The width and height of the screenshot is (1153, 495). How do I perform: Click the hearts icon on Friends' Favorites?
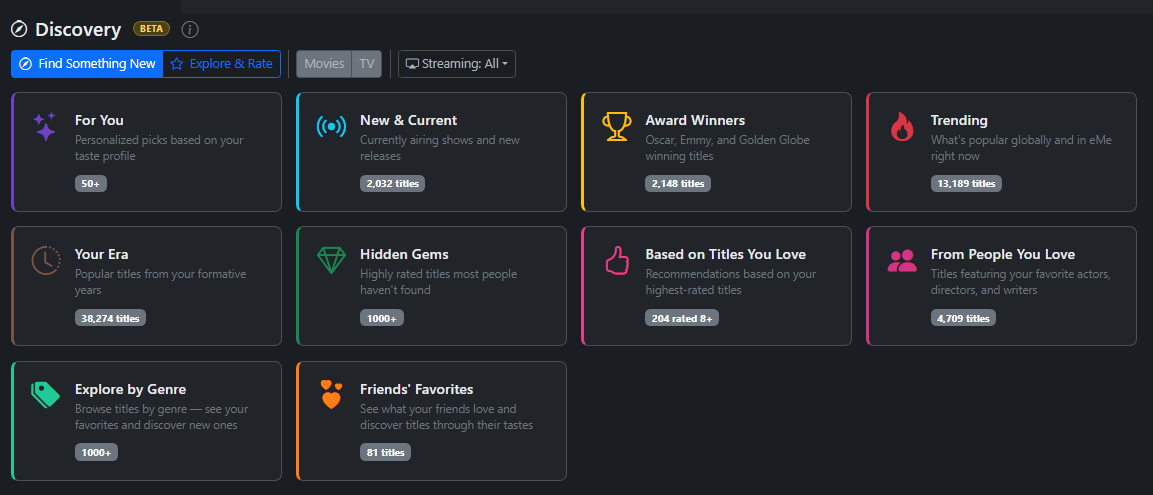pos(331,394)
